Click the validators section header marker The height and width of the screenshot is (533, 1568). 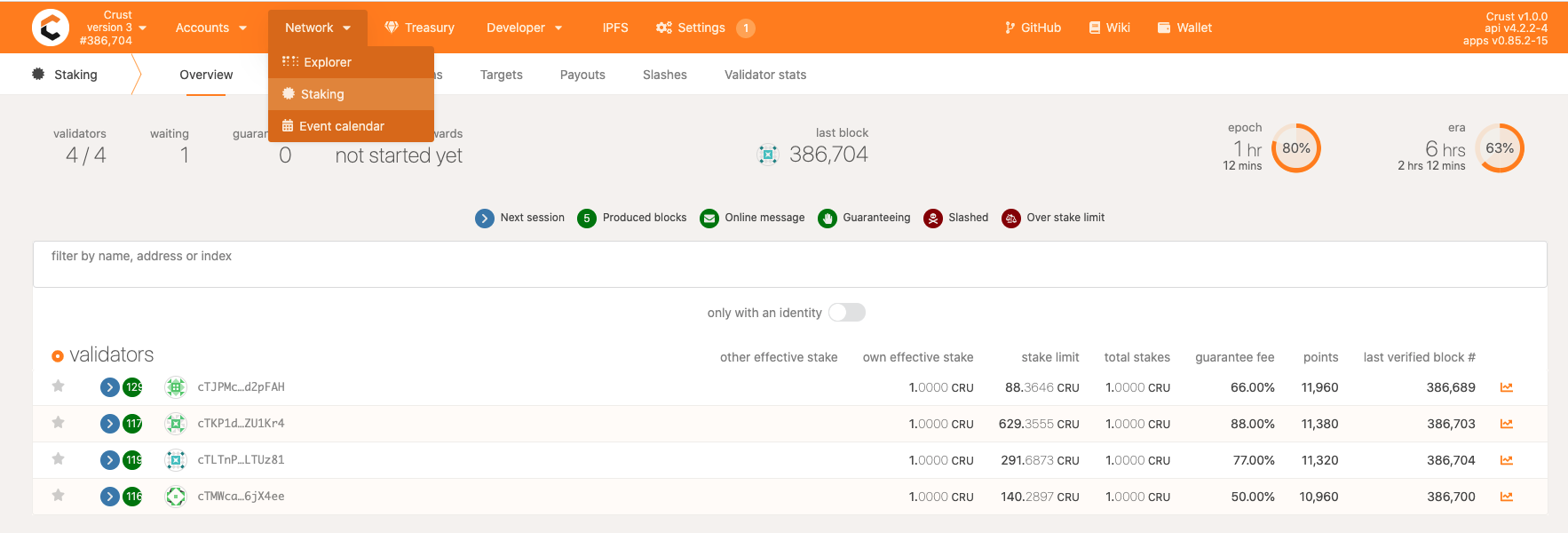tap(58, 356)
